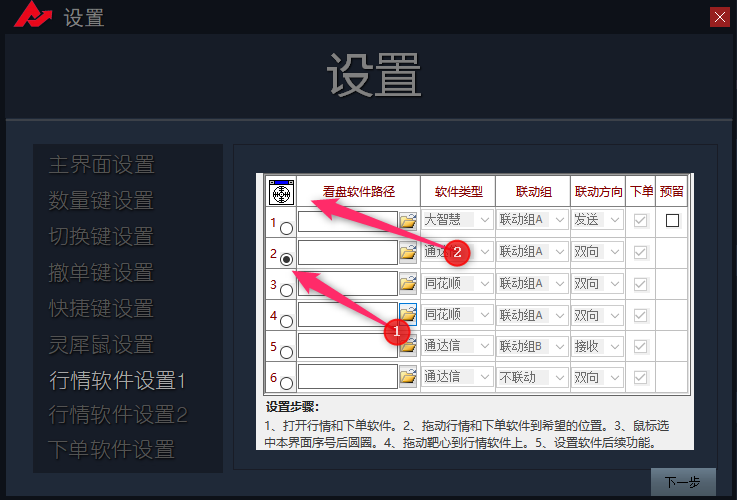The width and height of the screenshot is (737, 500).
Task: Open 同花顺 software type dropdown in row 4
Action: (457, 315)
